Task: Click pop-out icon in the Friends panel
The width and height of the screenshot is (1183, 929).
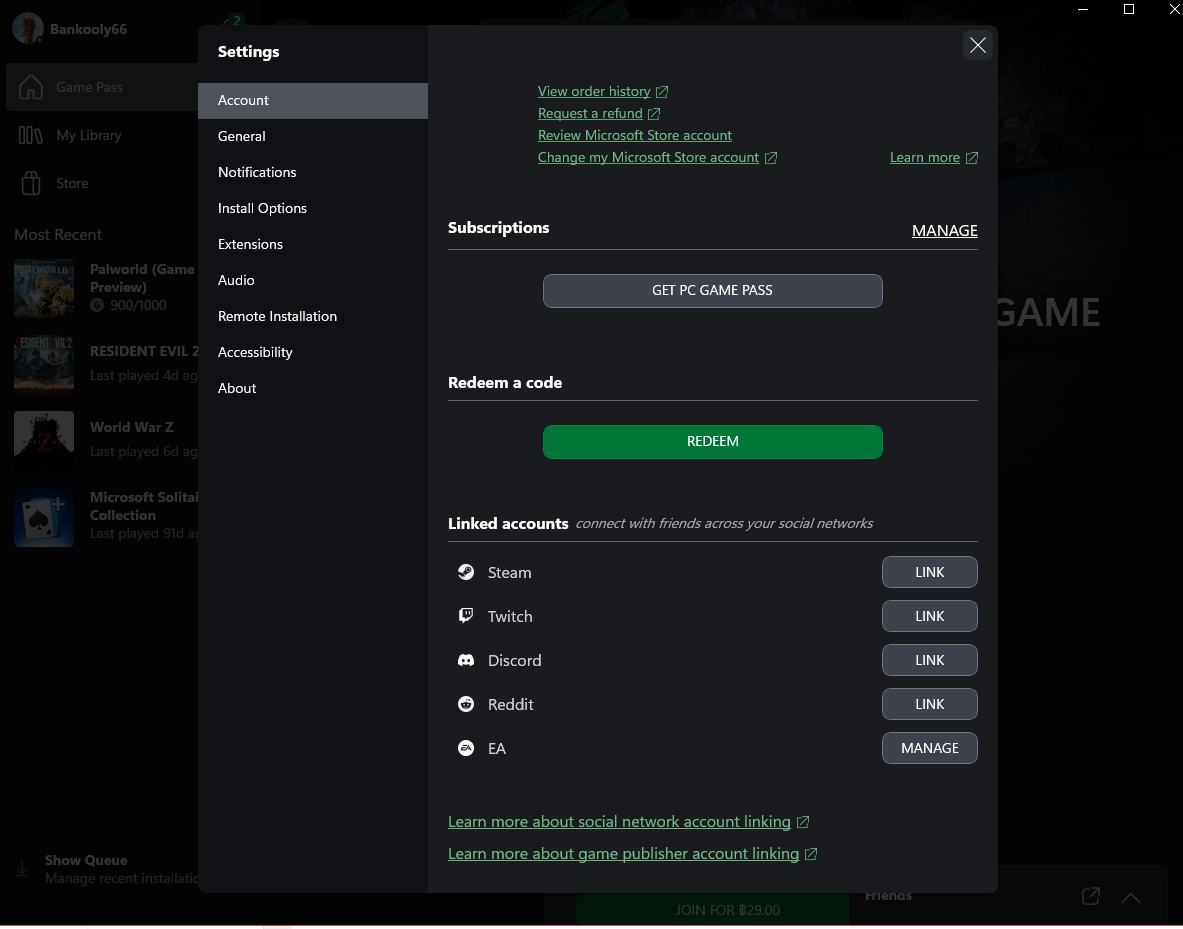Action: point(1091,896)
